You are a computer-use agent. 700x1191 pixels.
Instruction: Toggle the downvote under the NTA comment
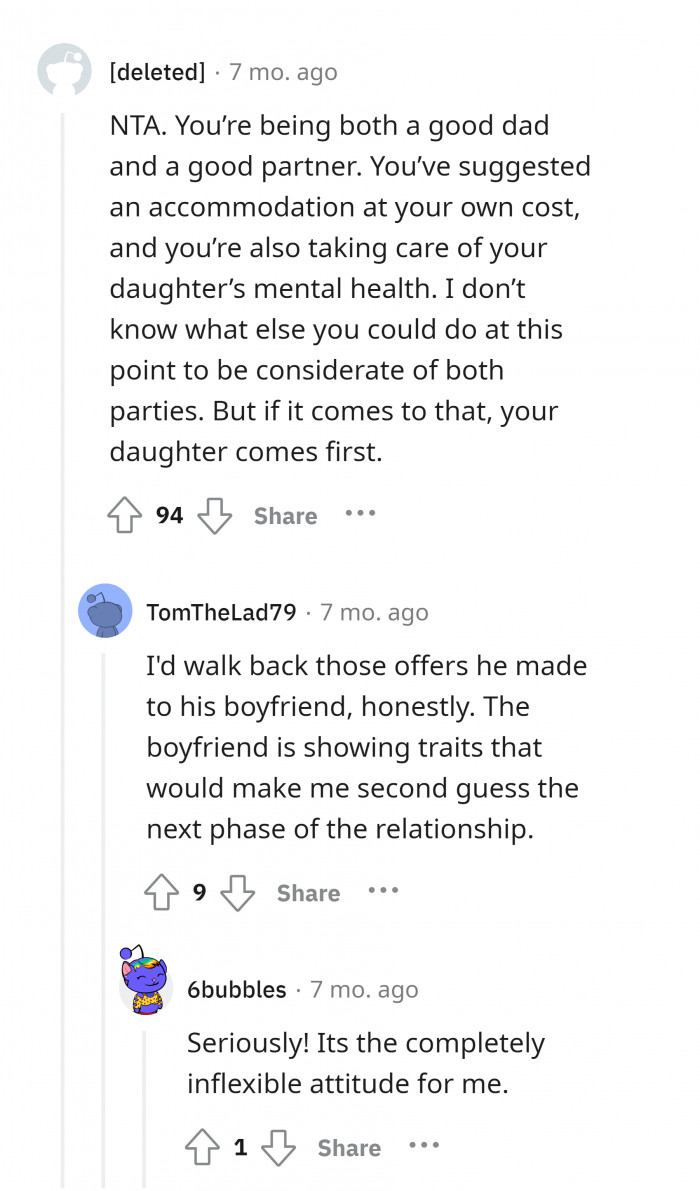point(214,515)
